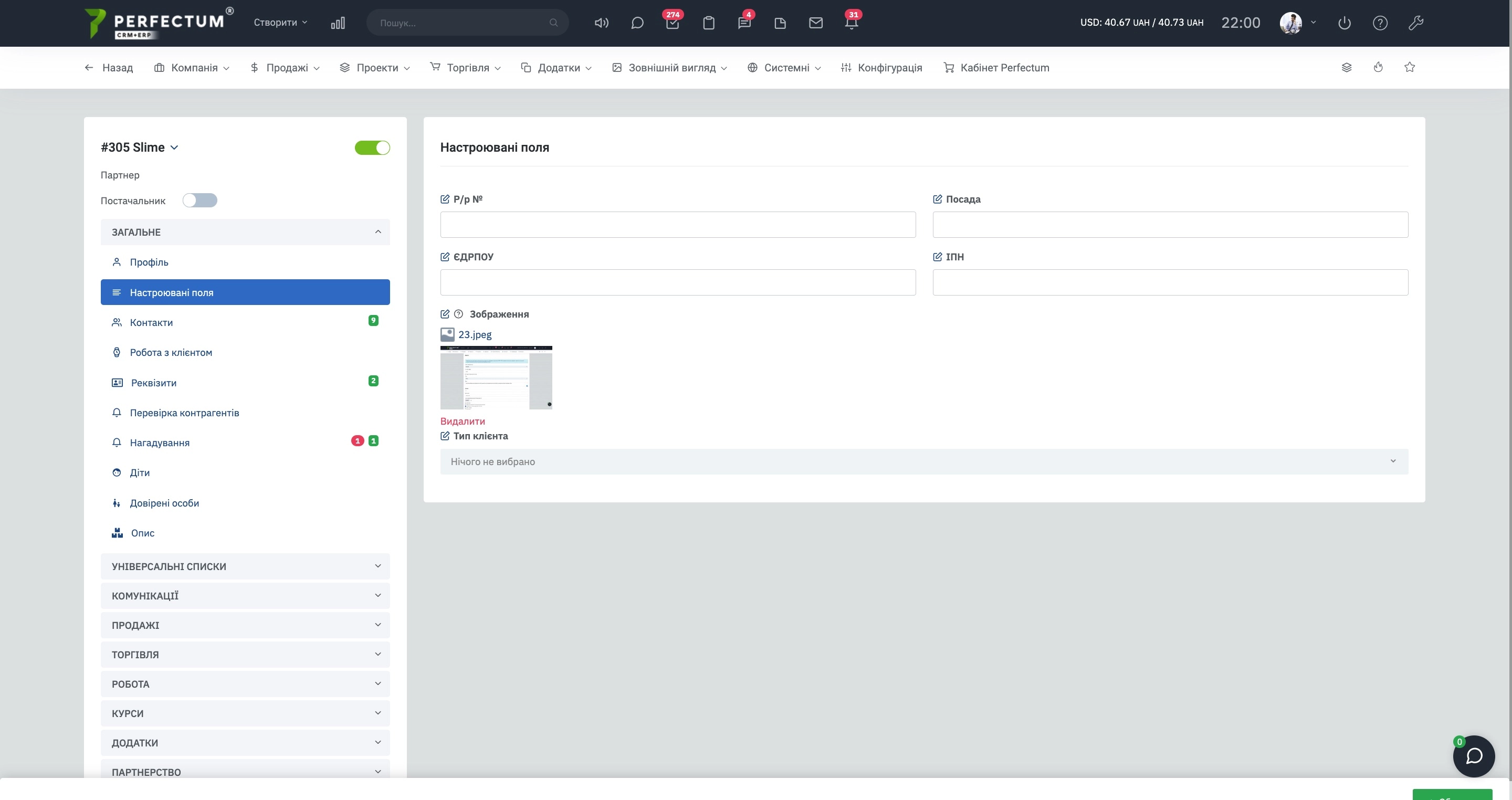Open the statistics bar chart icon

pos(338,23)
